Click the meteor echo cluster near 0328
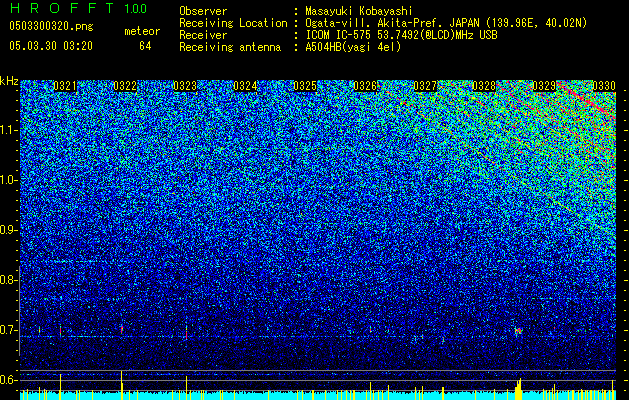This screenshot has height=400, width=629. [518, 331]
